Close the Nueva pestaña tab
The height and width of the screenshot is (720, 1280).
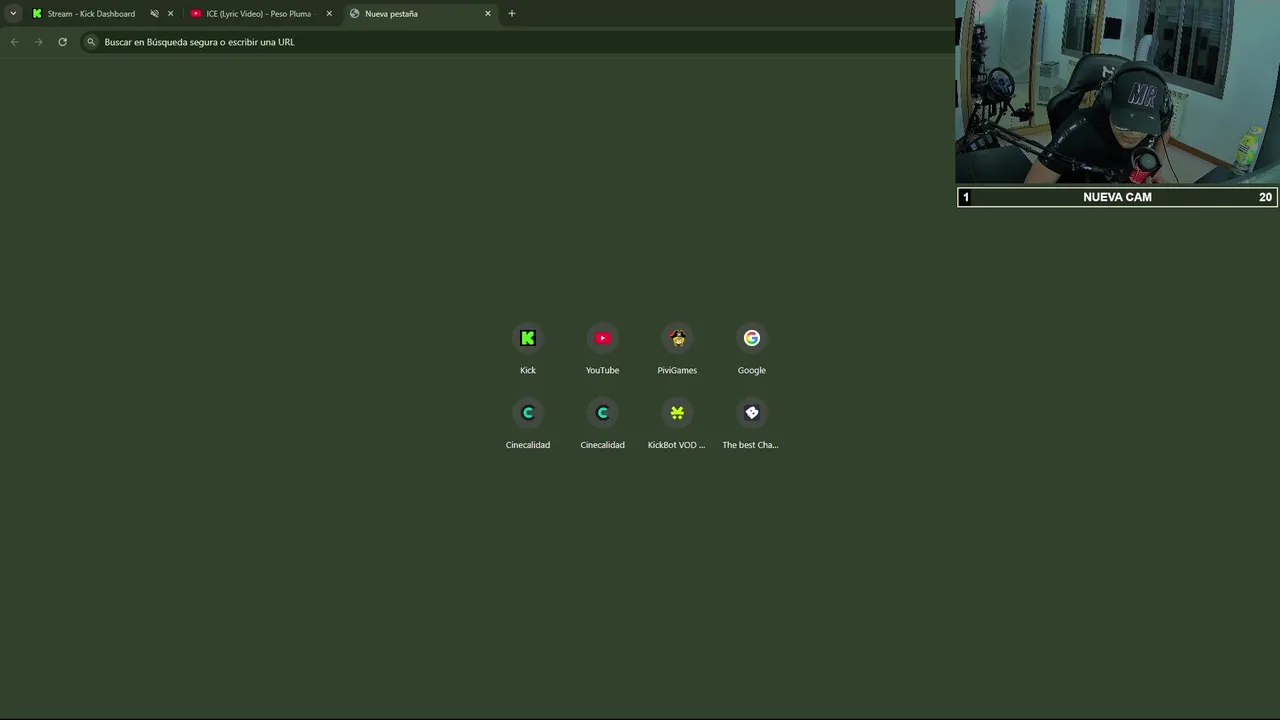(488, 14)
